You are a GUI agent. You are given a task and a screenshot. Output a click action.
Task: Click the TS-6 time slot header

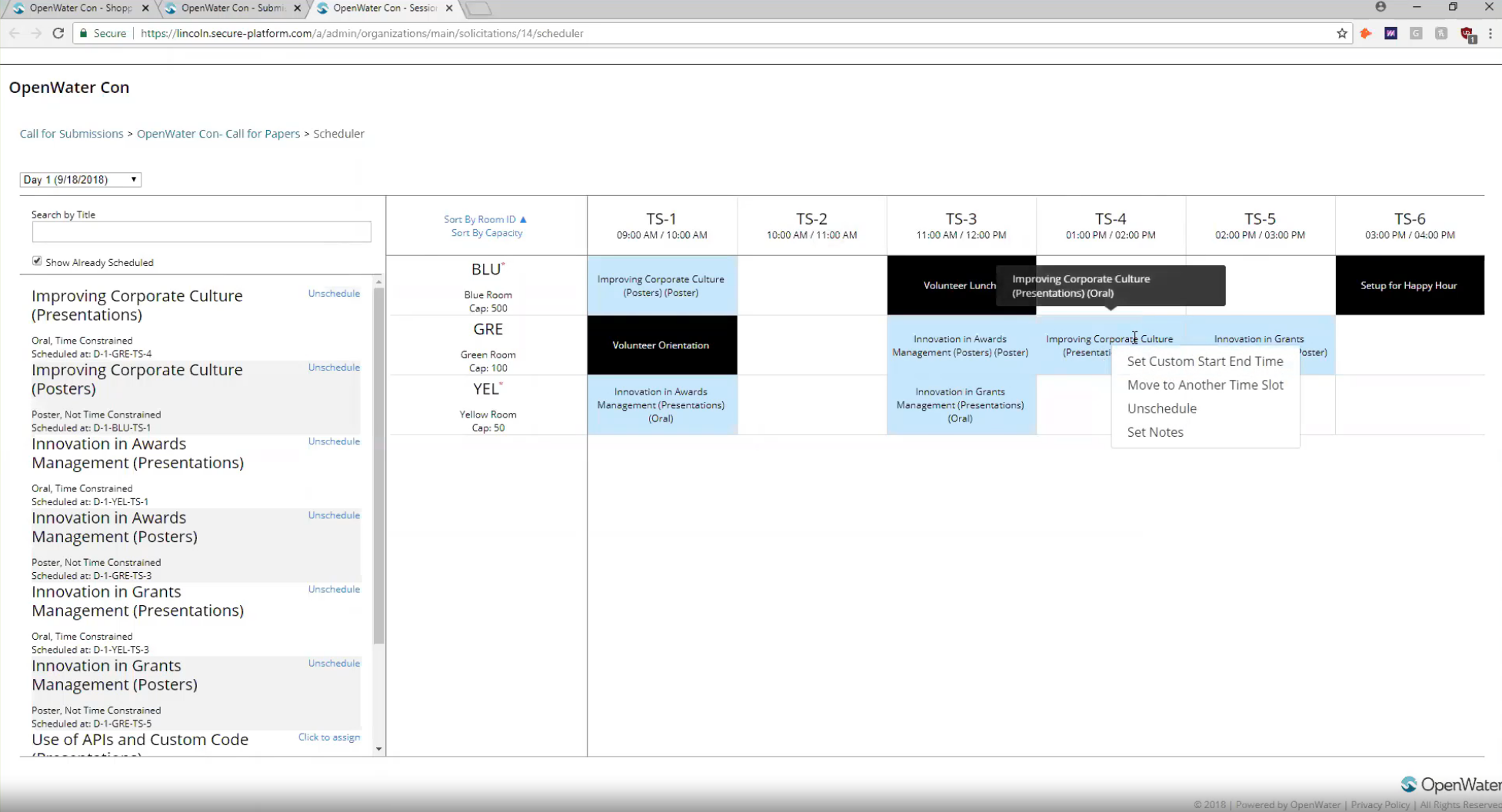(x=1410, y=226)
